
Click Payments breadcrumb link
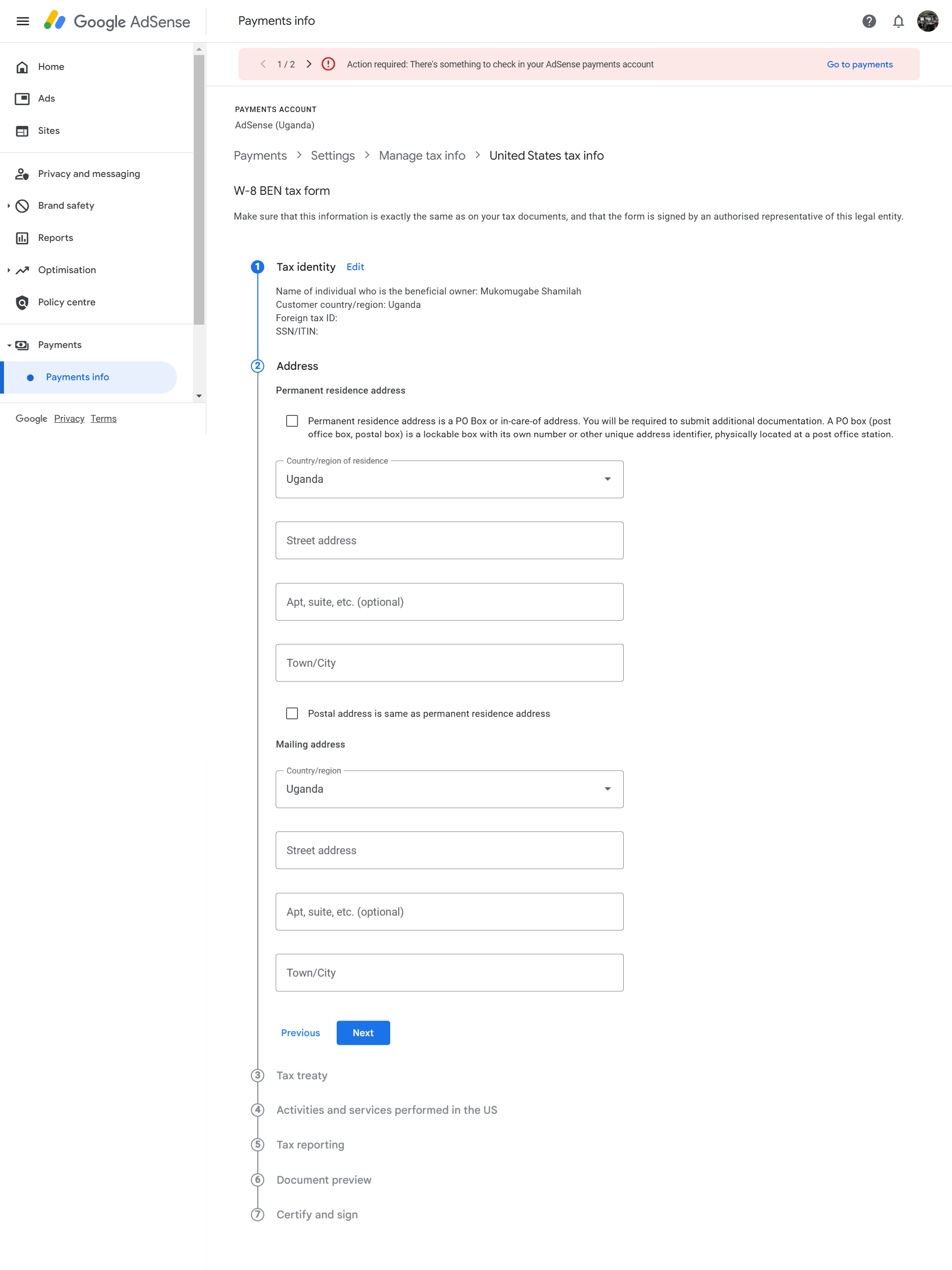260,156
